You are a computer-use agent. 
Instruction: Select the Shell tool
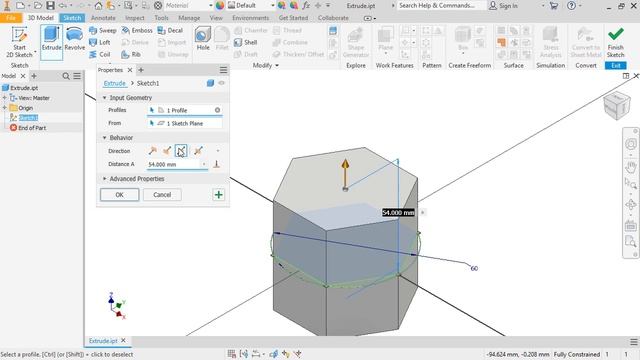(x=246, y=42)
